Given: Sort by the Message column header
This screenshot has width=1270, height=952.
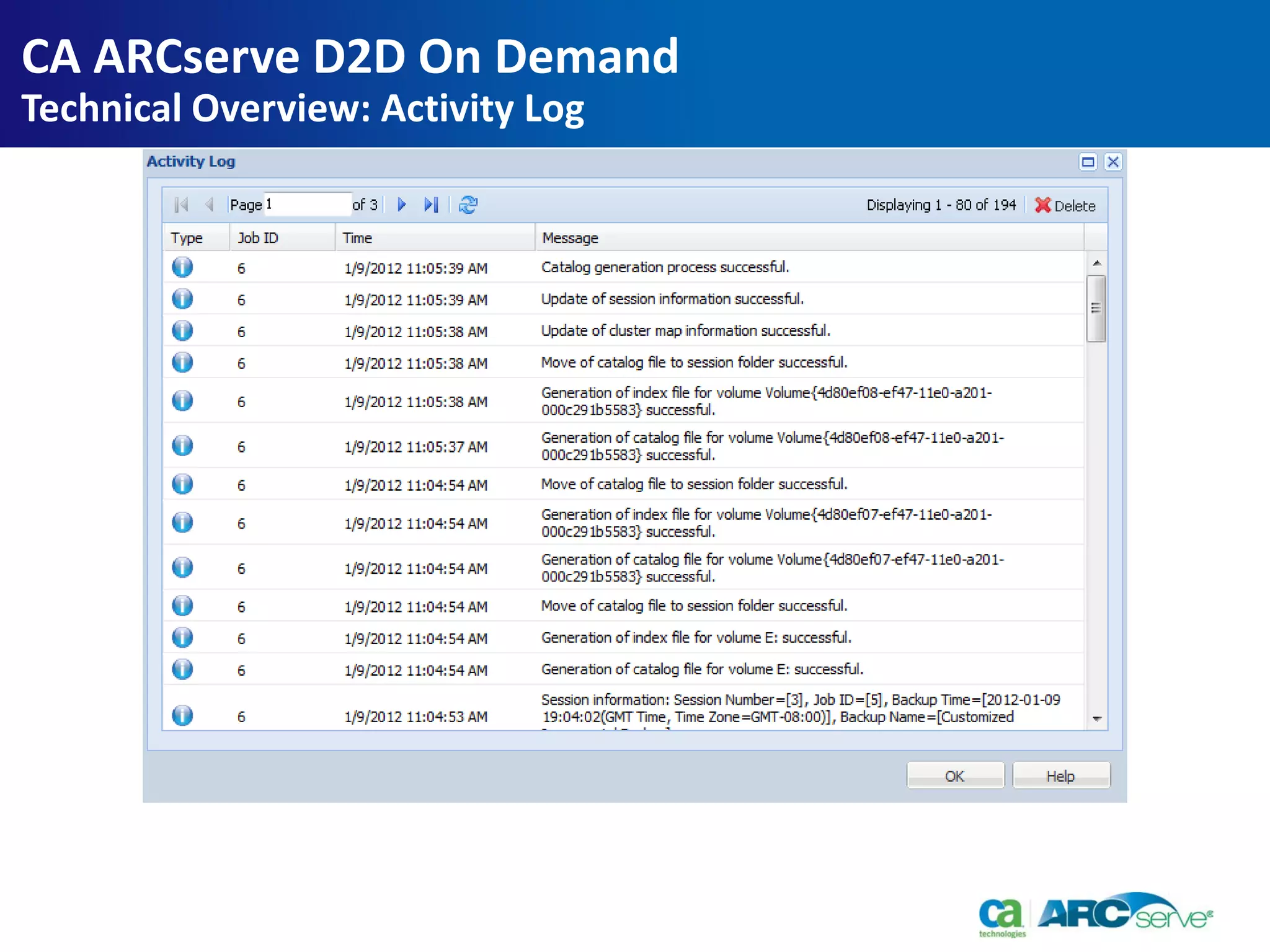Looking at the screenshot, I should [810, 238].
